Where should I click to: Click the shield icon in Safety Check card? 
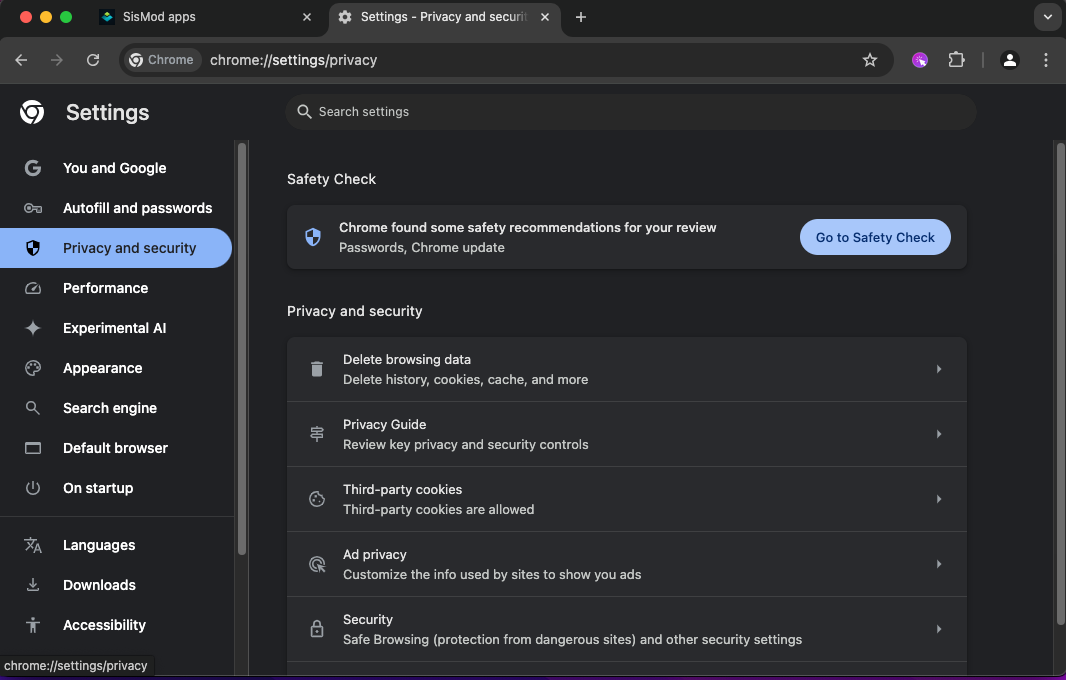(x=313, y=237)
